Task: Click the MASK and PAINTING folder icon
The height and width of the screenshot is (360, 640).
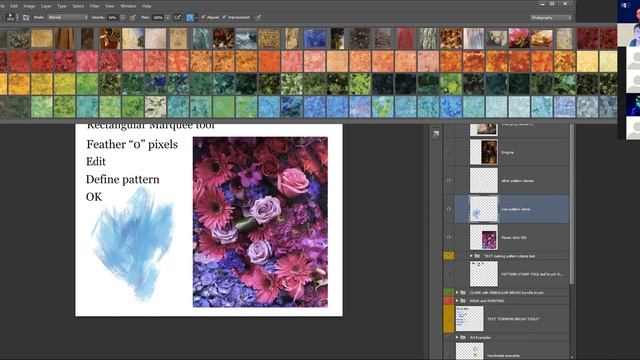Action: [x=463, y=301]
